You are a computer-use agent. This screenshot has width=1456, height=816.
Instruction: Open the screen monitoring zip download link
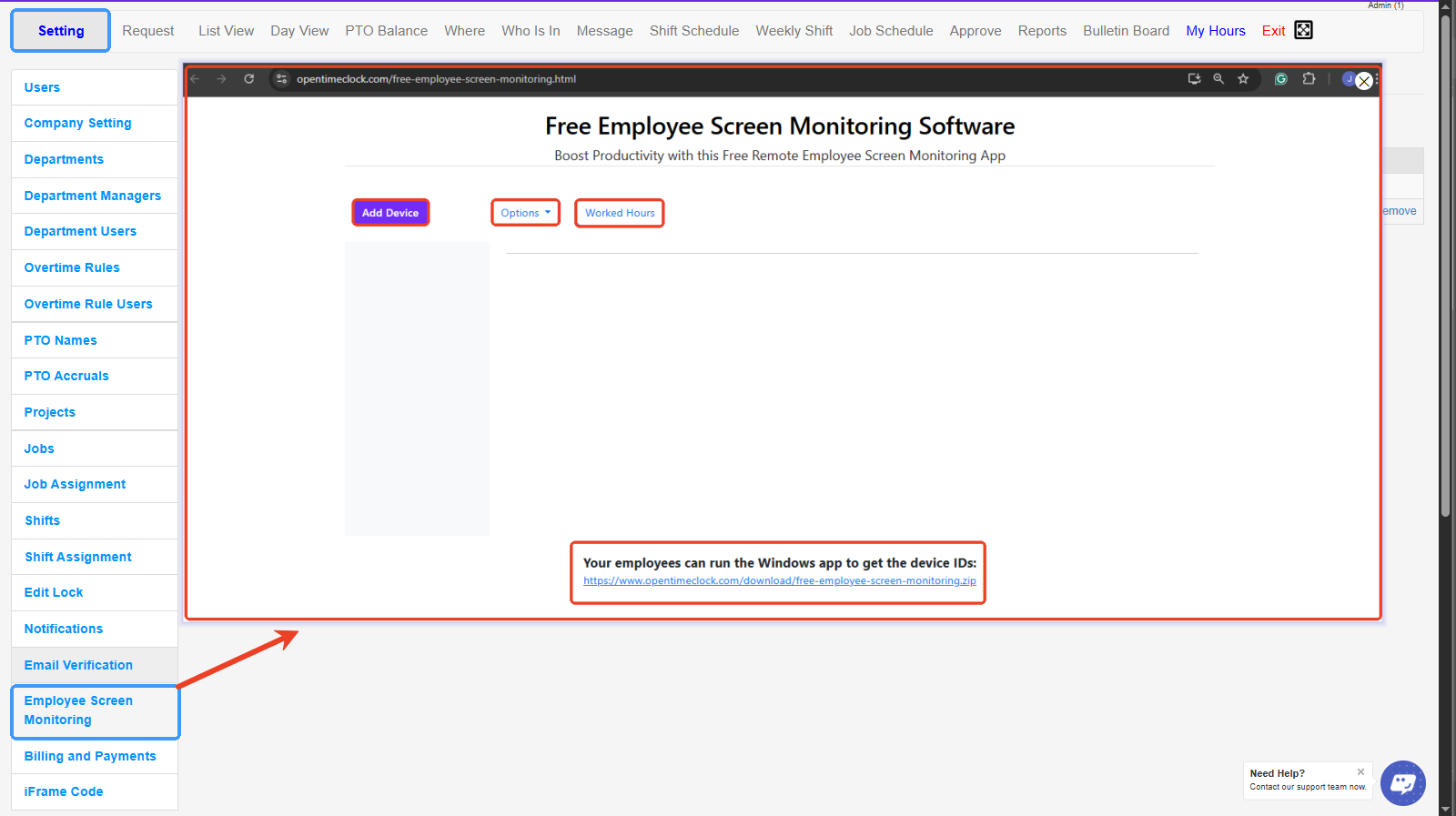(x=779, y=580)
